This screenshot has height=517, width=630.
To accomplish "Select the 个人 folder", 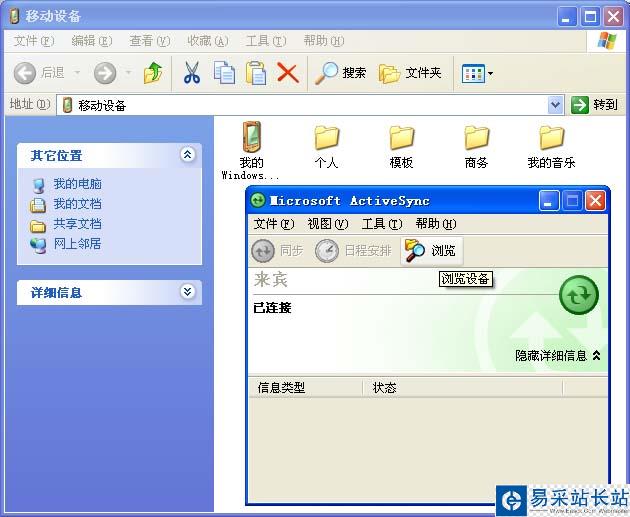I will (x=326, y=147).
